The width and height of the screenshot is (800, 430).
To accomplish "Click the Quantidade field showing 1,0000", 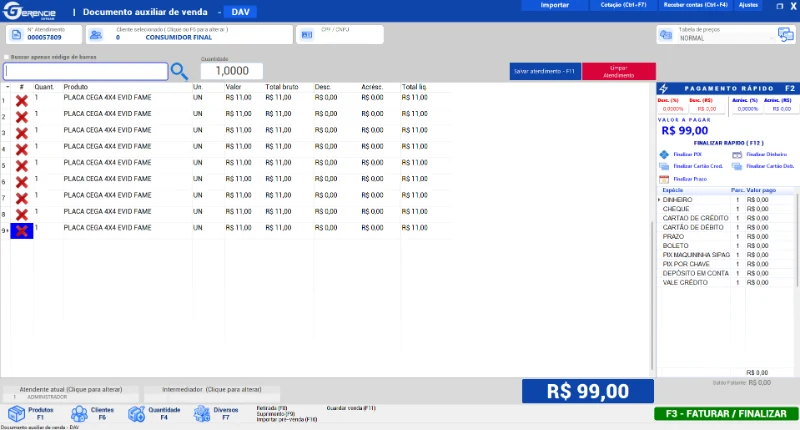I will (x=232, y=71).
